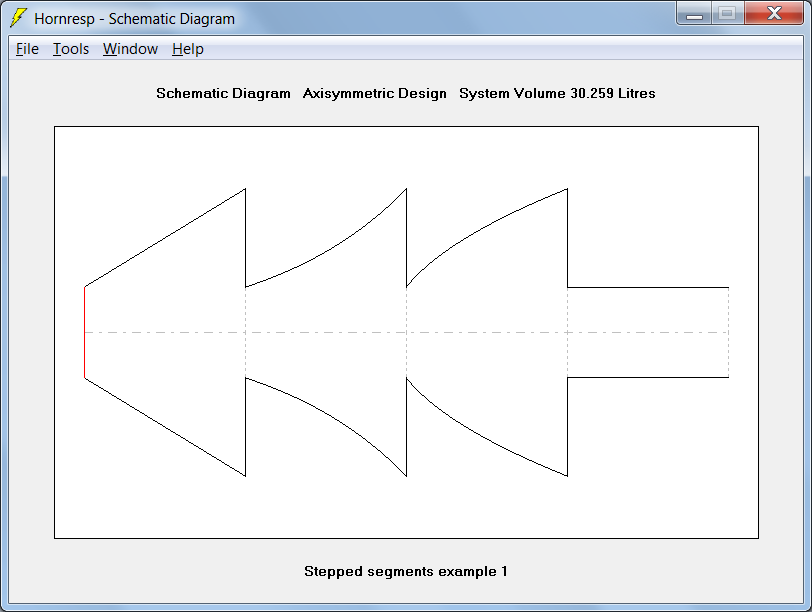Click the 'System Volume 30.259 Litres' text

(x=557, y=93)
